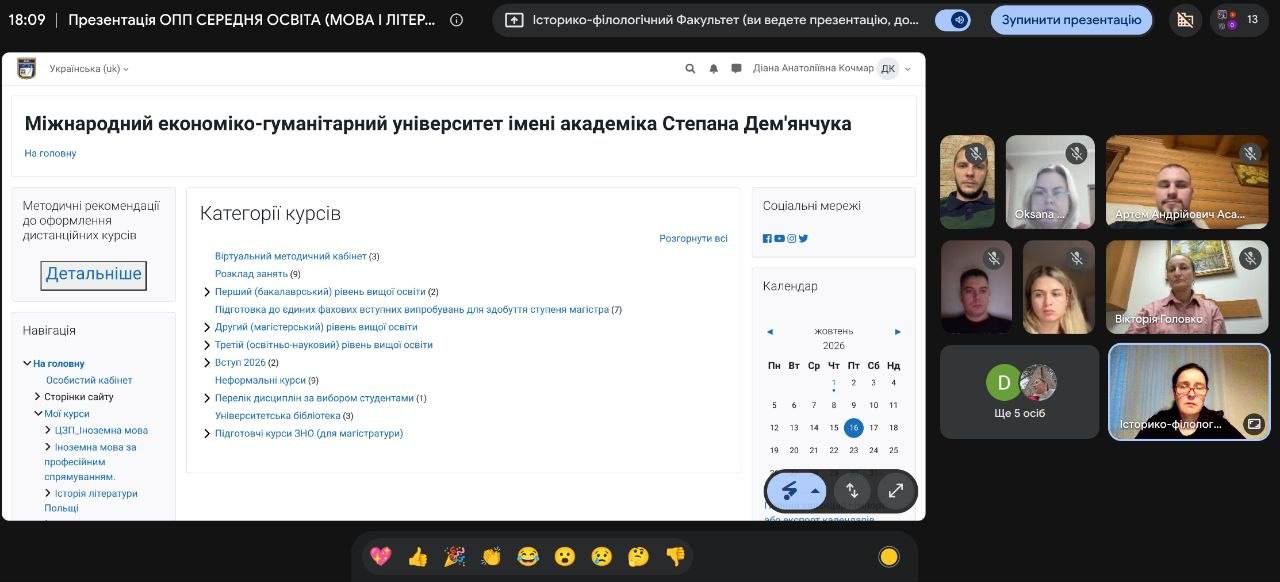This screenshot has height=582, width=1280.
Task: Click the meeting info icon beside the title
Action: pyautogui.click(x=456, y=20)
